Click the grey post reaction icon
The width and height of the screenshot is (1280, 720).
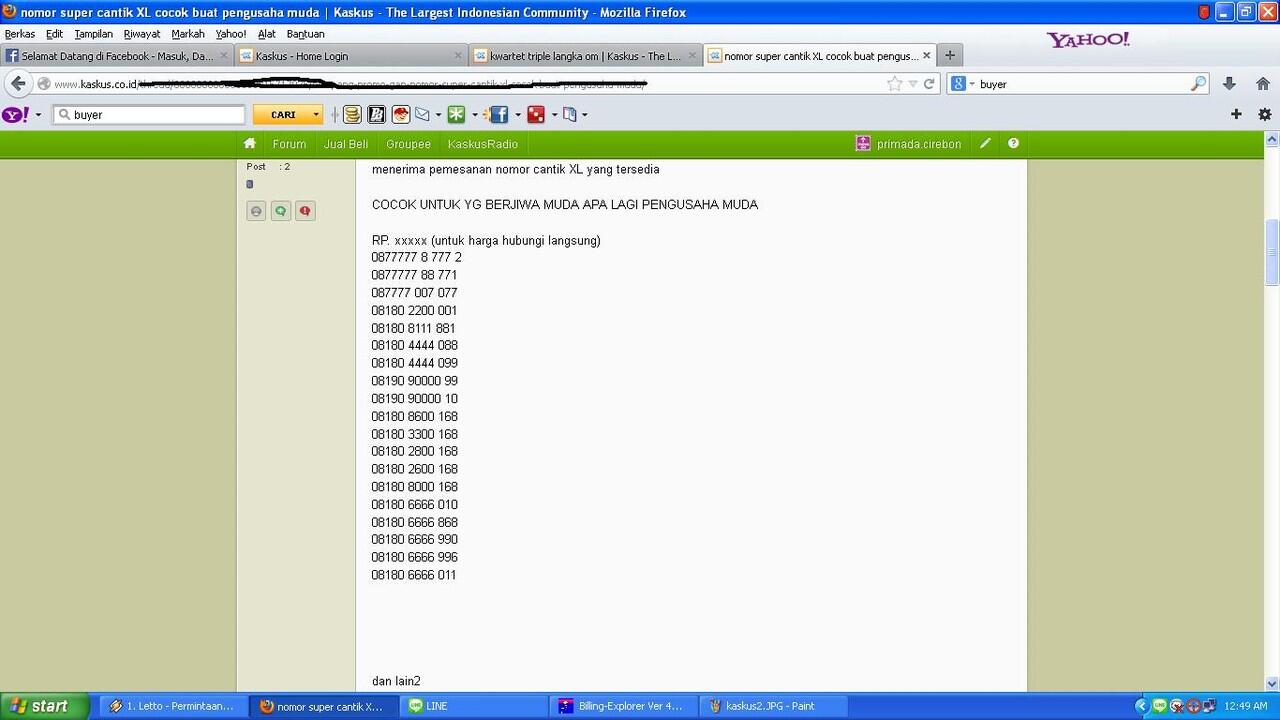tap(256, 211)
